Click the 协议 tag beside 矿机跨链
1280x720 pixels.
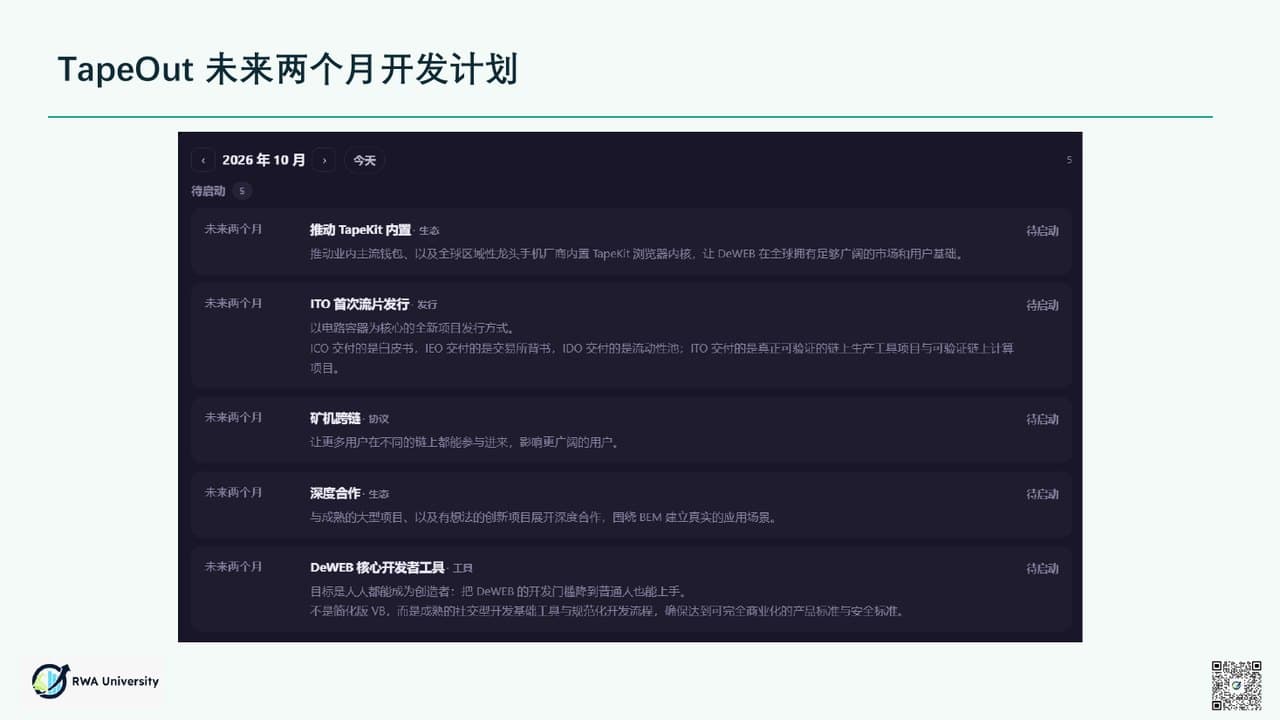click(378, 419)
